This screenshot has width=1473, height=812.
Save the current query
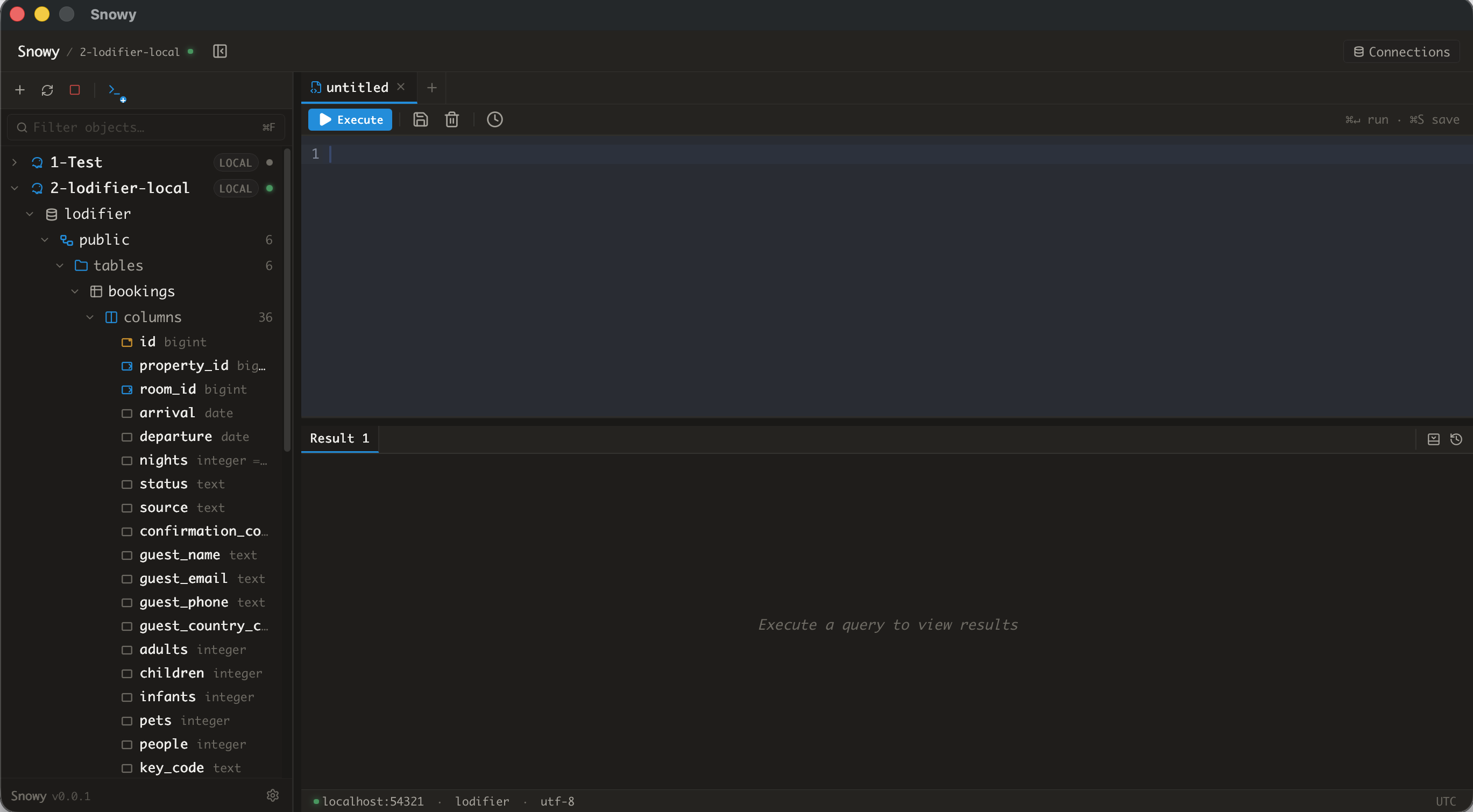(x=420, y=119)
